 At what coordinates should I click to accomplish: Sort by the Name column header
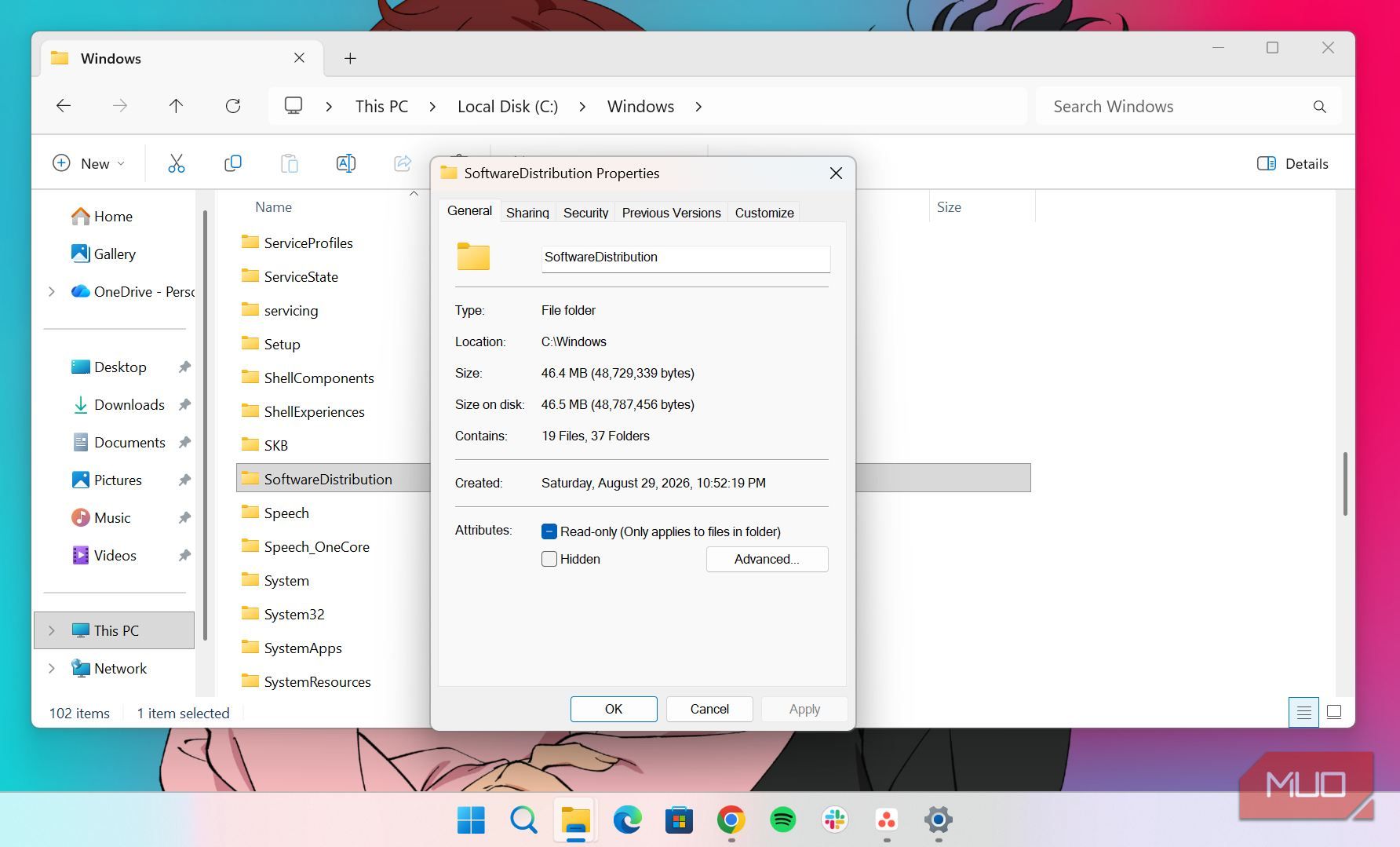point(273,207)
